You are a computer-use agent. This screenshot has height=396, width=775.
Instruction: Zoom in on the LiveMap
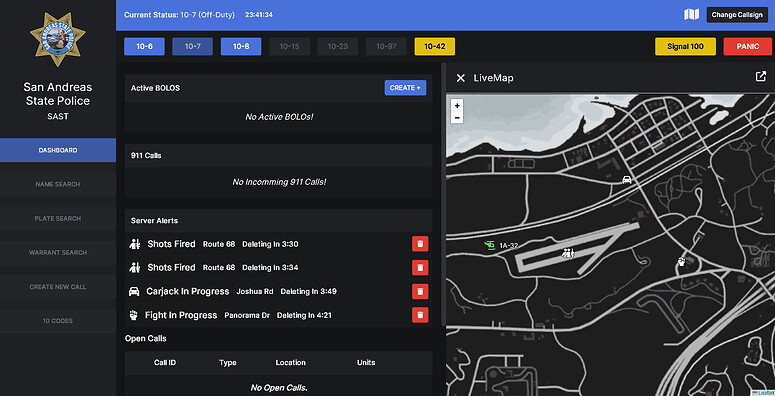click(x=457, y=105)
